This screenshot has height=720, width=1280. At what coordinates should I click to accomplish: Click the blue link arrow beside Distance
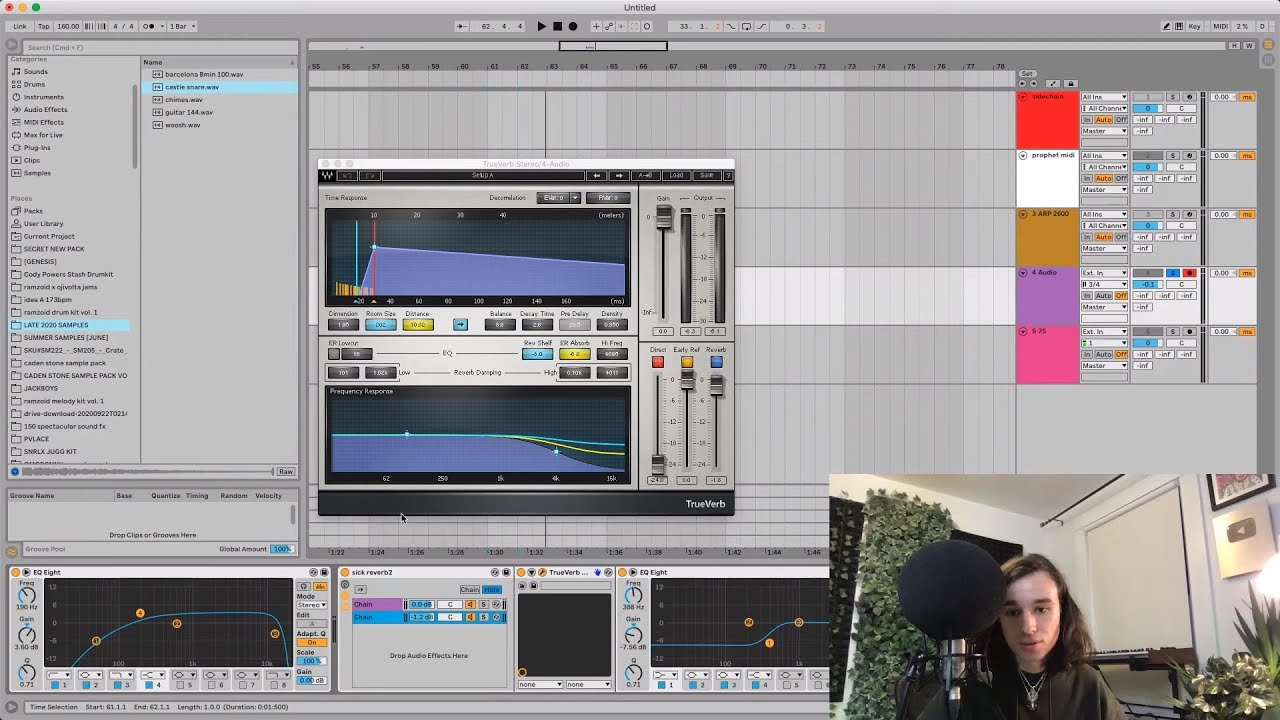[460, 325]
